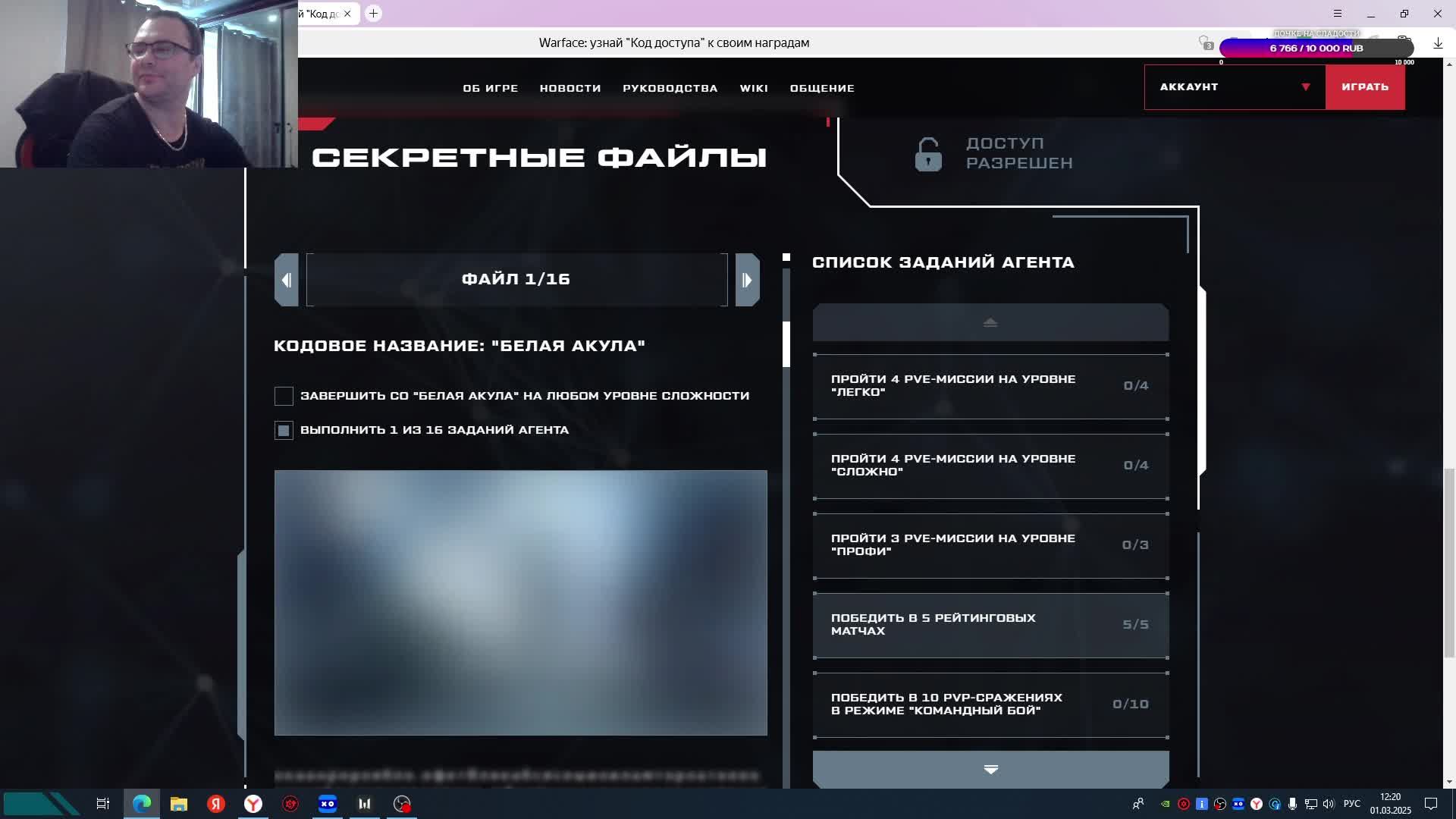Open the NVIDIA tray icon

point(1166,804)
